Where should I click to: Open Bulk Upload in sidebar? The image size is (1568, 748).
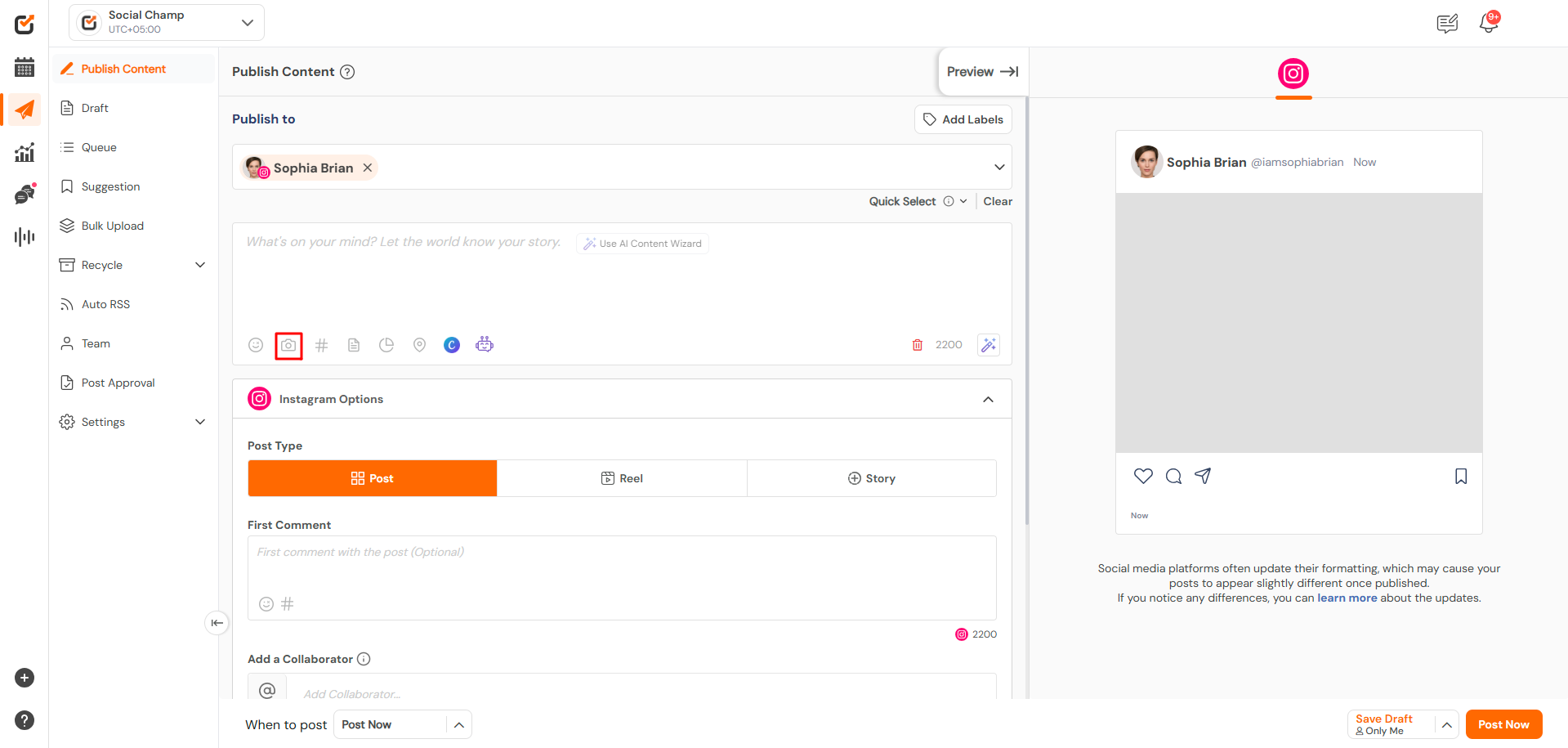[135, 226]
